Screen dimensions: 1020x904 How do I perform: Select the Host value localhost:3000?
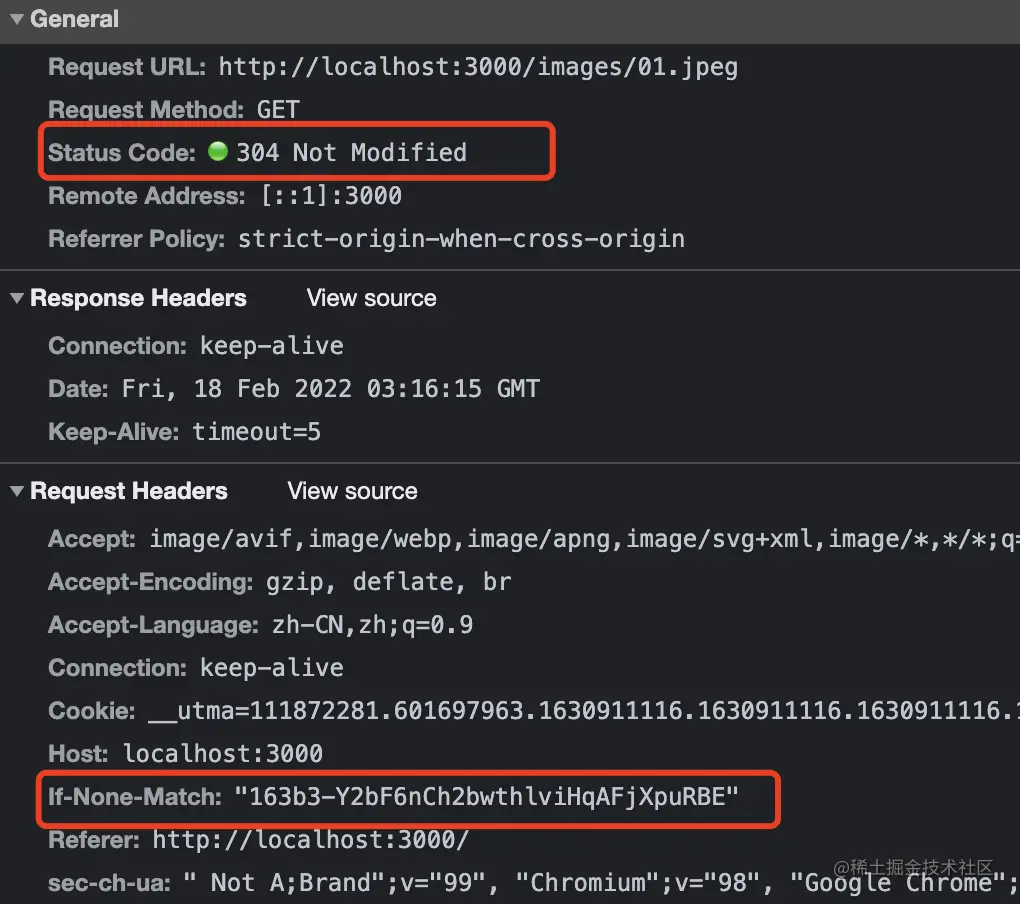point(222,753)
